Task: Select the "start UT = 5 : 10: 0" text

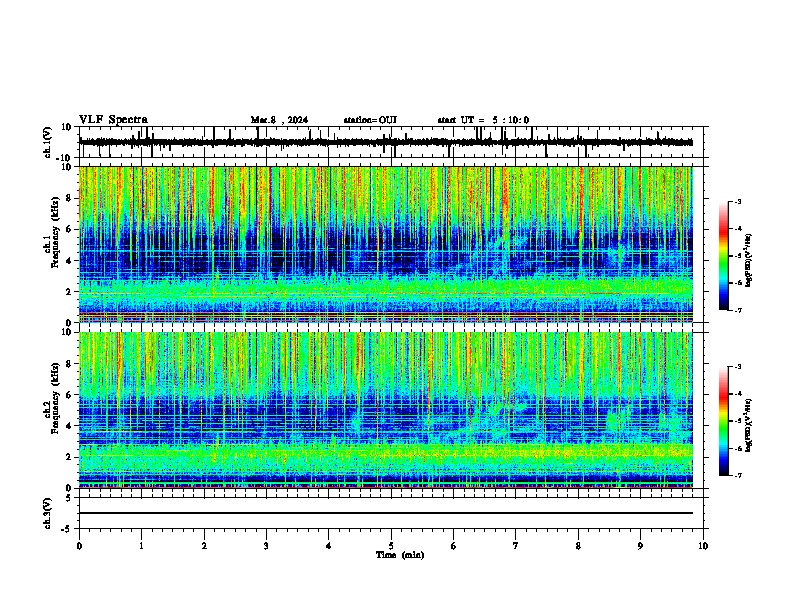Action: point(483,120)
